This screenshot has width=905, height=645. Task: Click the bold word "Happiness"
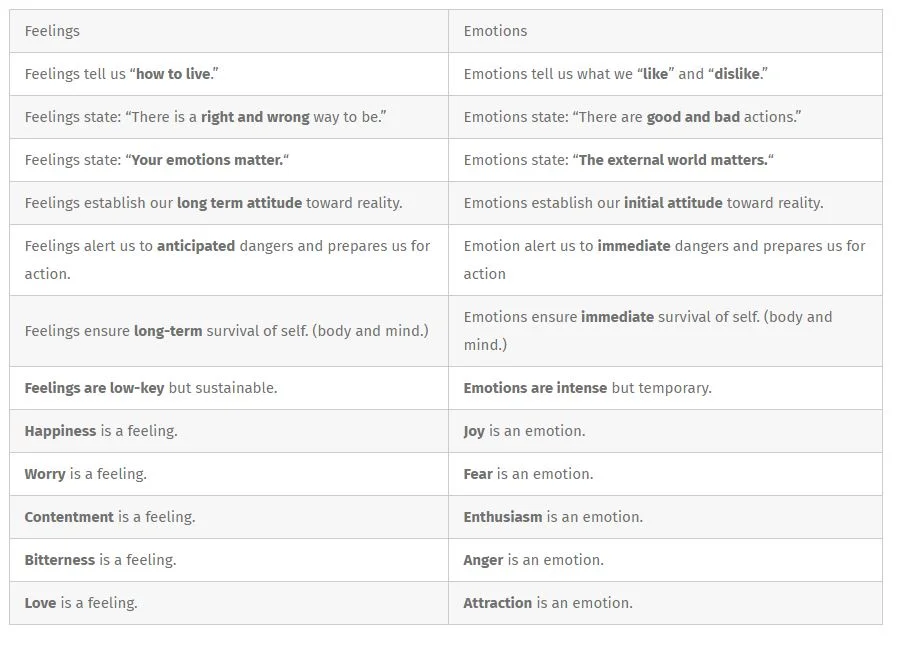[60, 431]
